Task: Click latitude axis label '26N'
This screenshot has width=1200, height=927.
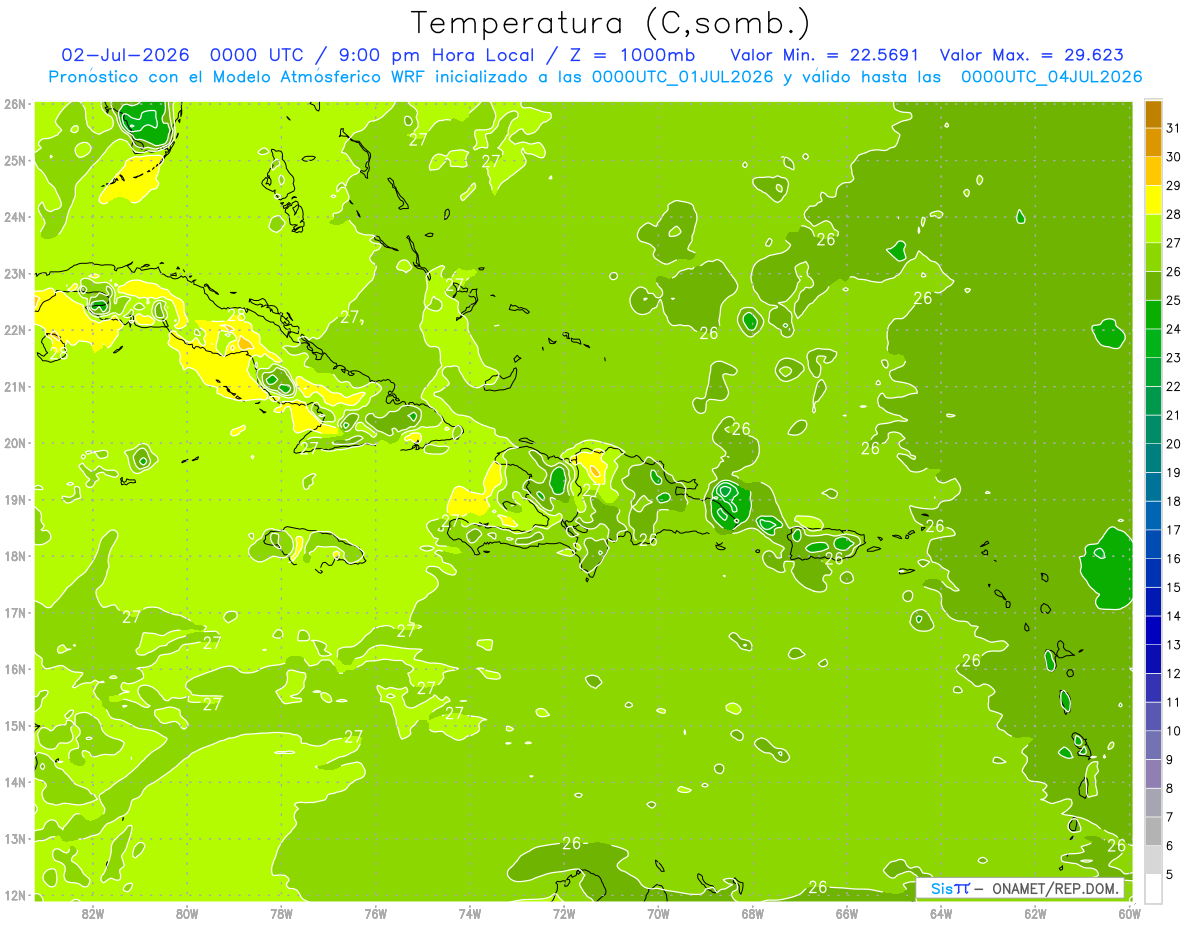Action: coord(15,104)
